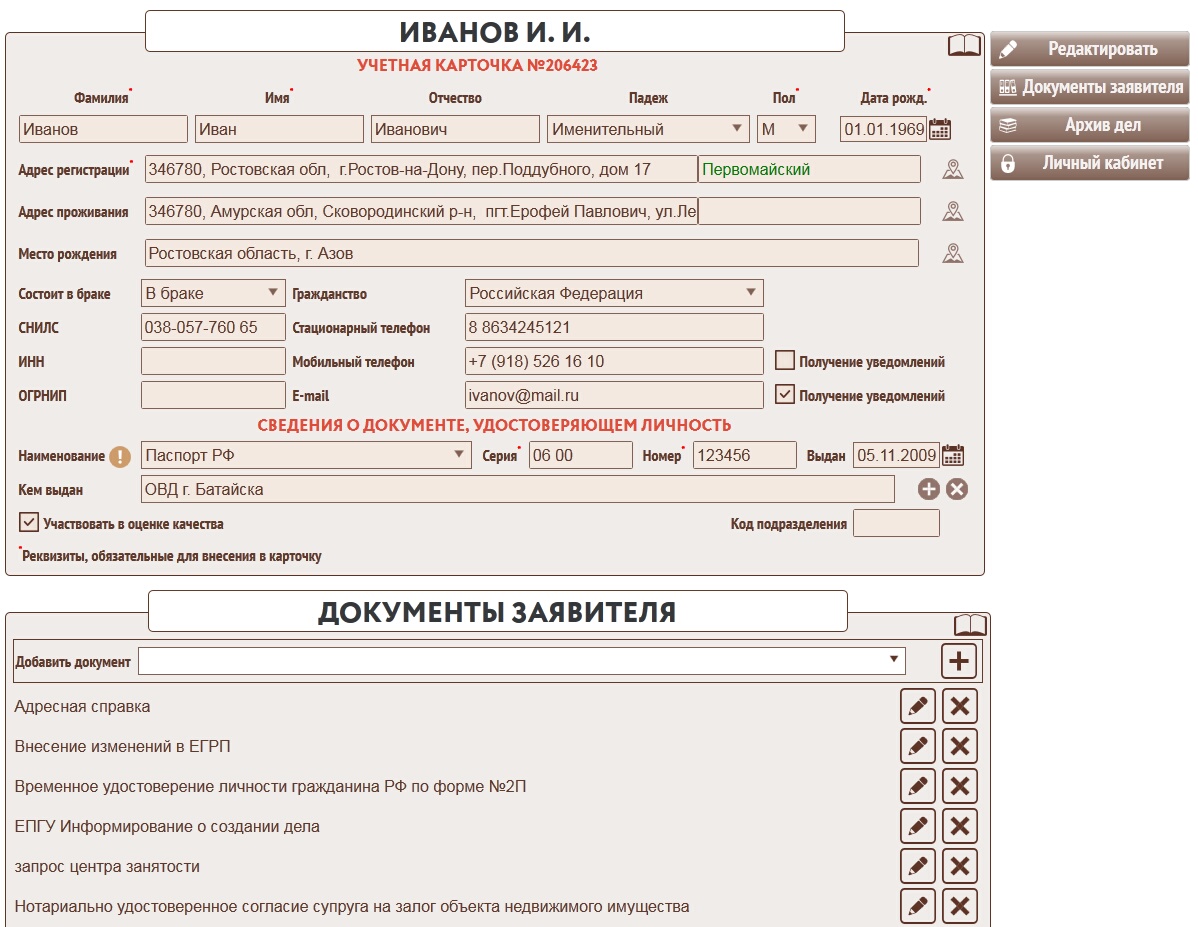
Task: Open the passport issue date calendar
Action: pos(953,456)
